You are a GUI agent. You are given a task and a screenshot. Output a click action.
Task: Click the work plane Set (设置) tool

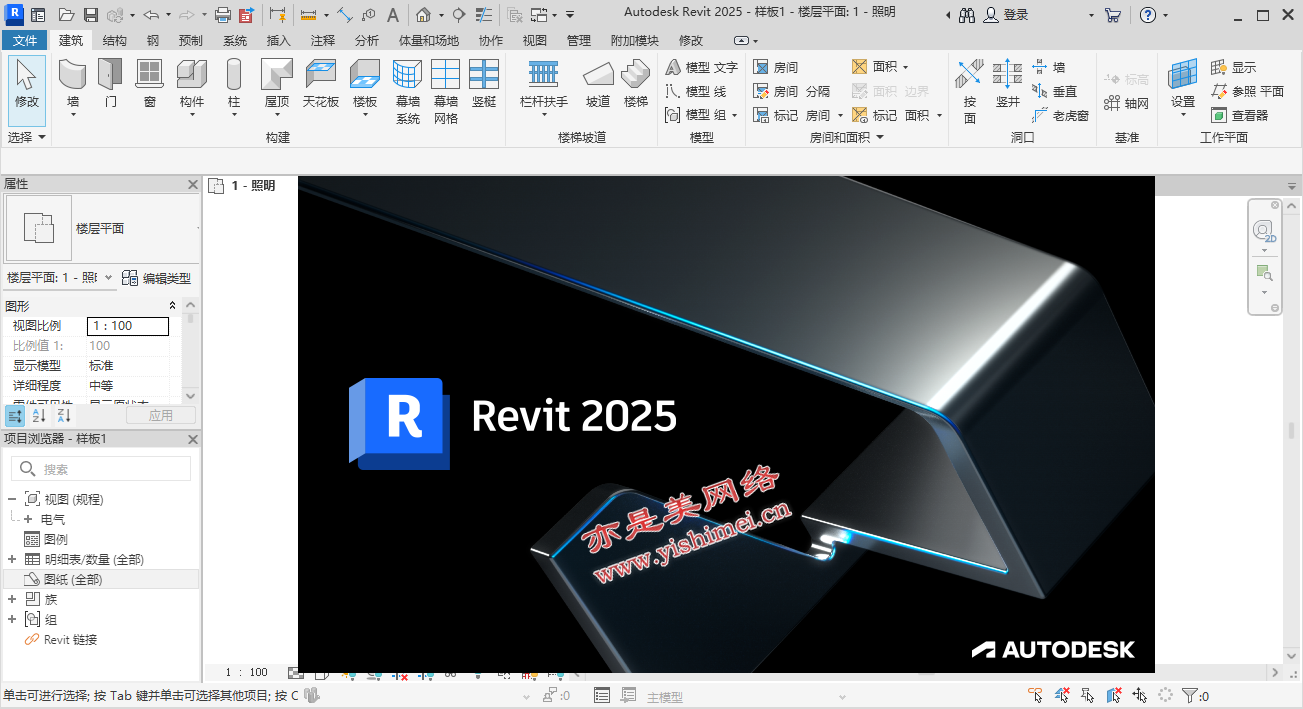[x=1183, y=84]
